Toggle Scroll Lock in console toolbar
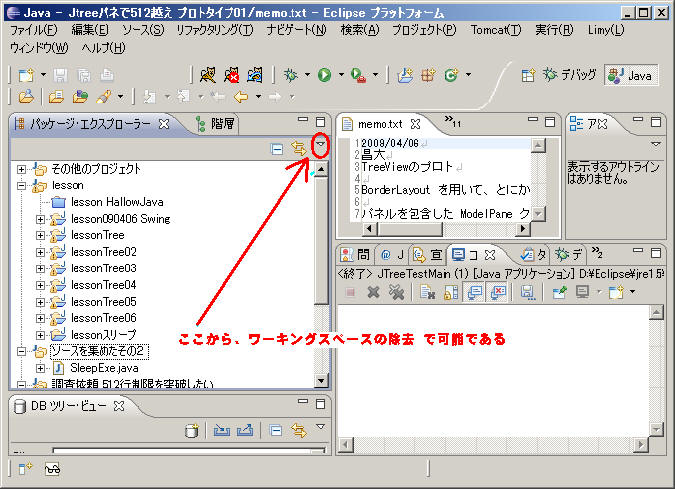Image resolution: width=675 pixels, height=489 pixels. point(454,293)
